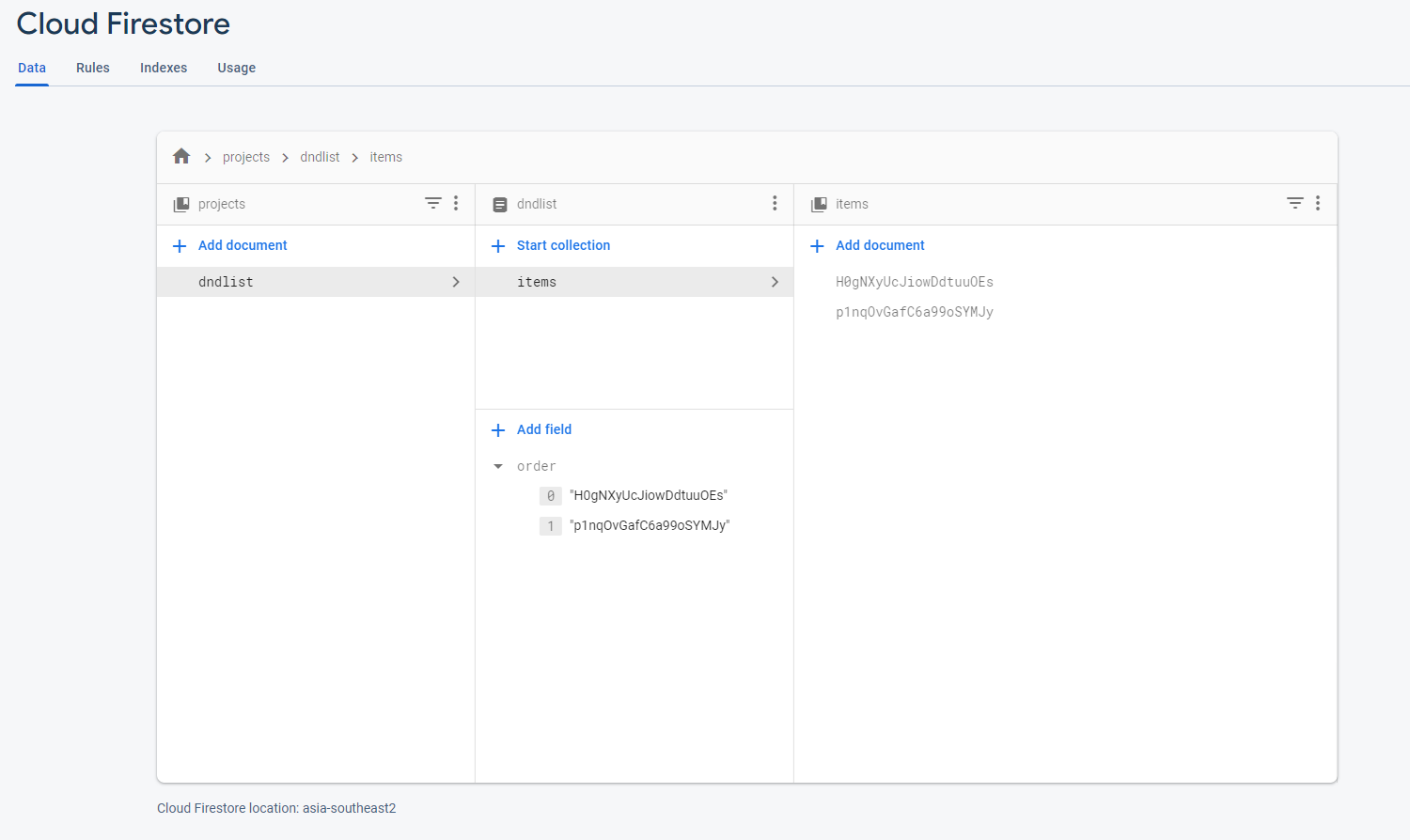Select items collection row
This screenshot has height=840, width=1410.
(x=634, y=282)
